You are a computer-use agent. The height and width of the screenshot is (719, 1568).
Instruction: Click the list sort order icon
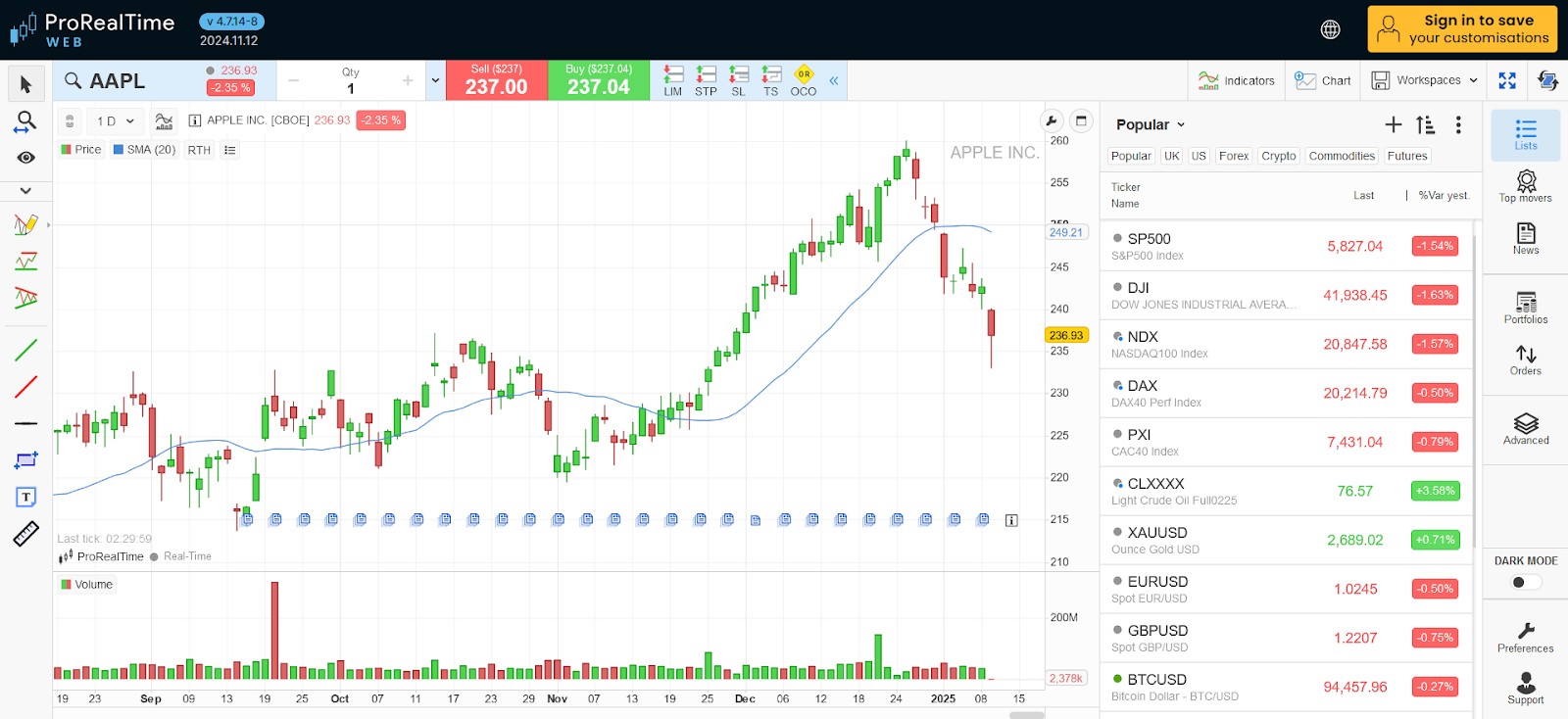(1426, 124)
